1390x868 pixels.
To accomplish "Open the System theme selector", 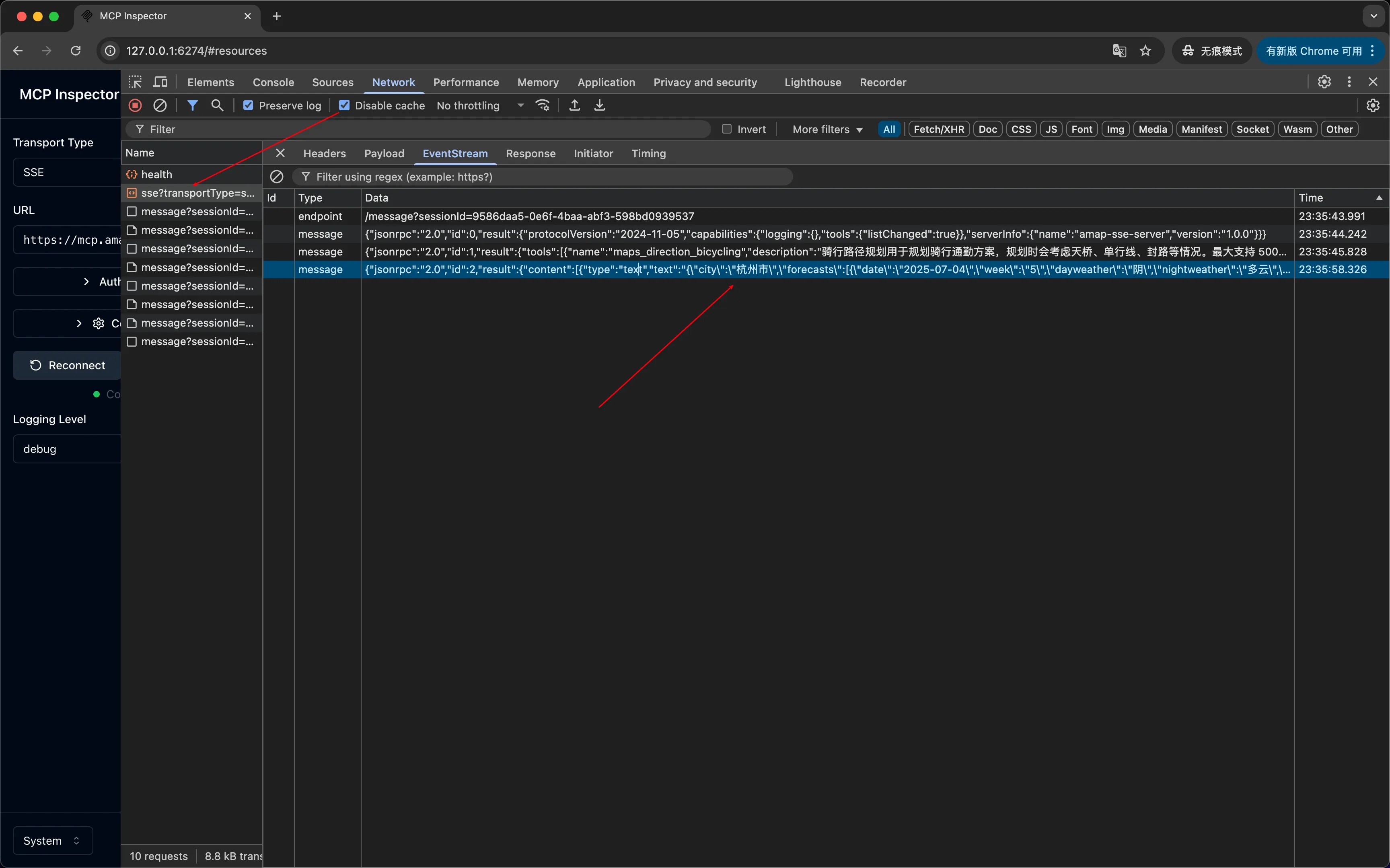I will coord(53,840).
